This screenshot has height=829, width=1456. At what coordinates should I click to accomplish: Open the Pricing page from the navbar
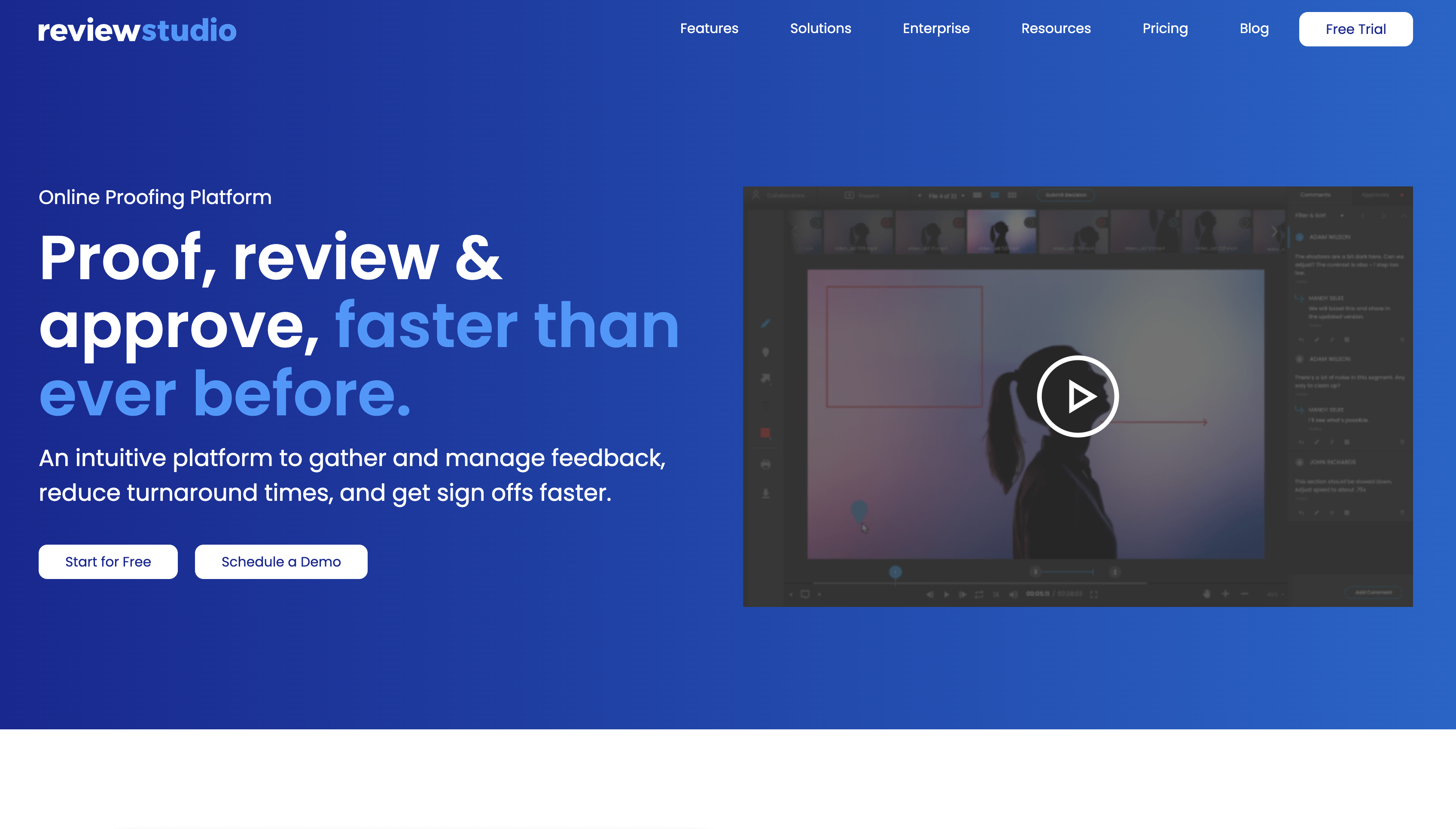[x=1164, y=28]
